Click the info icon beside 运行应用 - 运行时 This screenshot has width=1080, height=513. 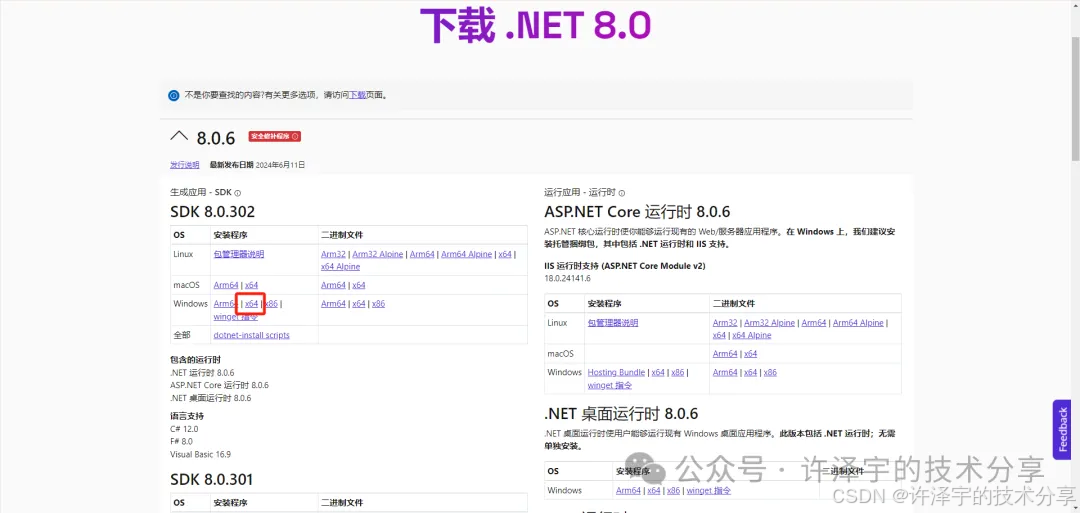pos(622,193)
